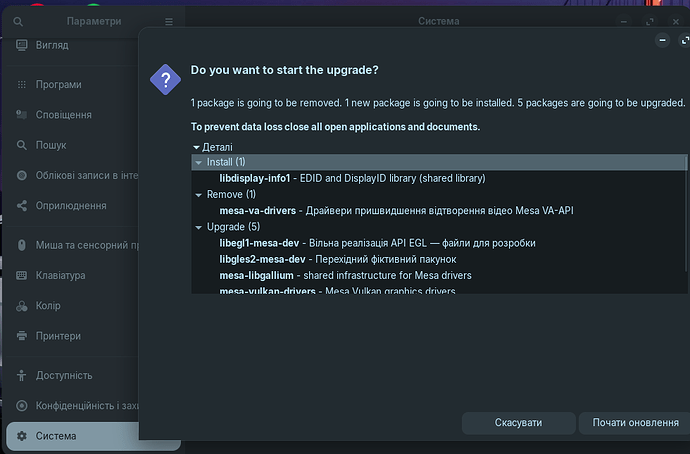The height and width of the screenshot is (454, 690).
Task: Click the Принтери printer icon
Action: (22, 336)
